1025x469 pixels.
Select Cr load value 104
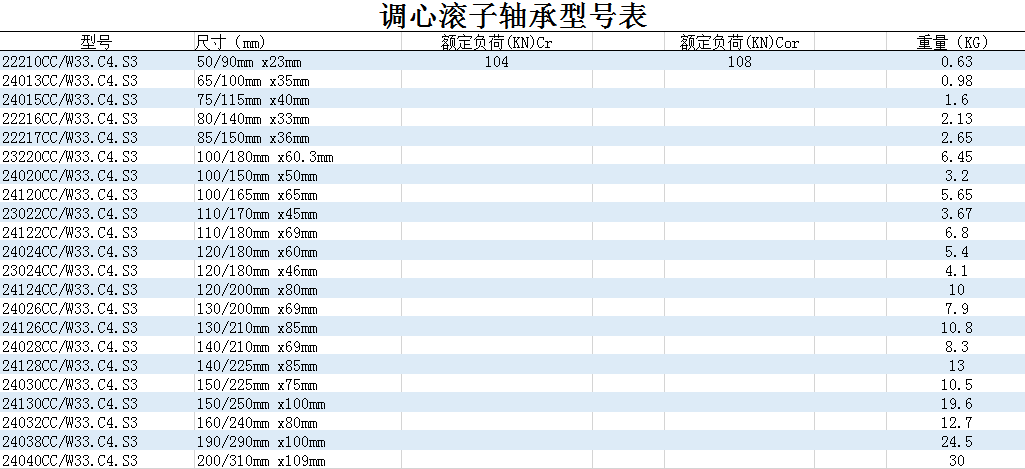pyautogui.click(x=497, y=62)
